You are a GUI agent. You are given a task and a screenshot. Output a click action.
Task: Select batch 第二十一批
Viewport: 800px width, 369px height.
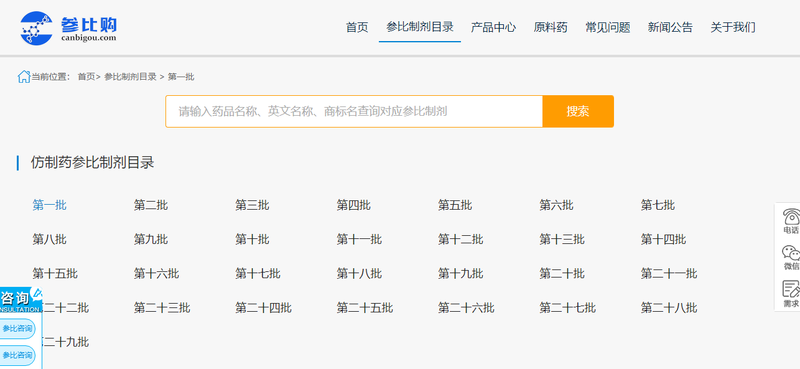coord(669,274)
